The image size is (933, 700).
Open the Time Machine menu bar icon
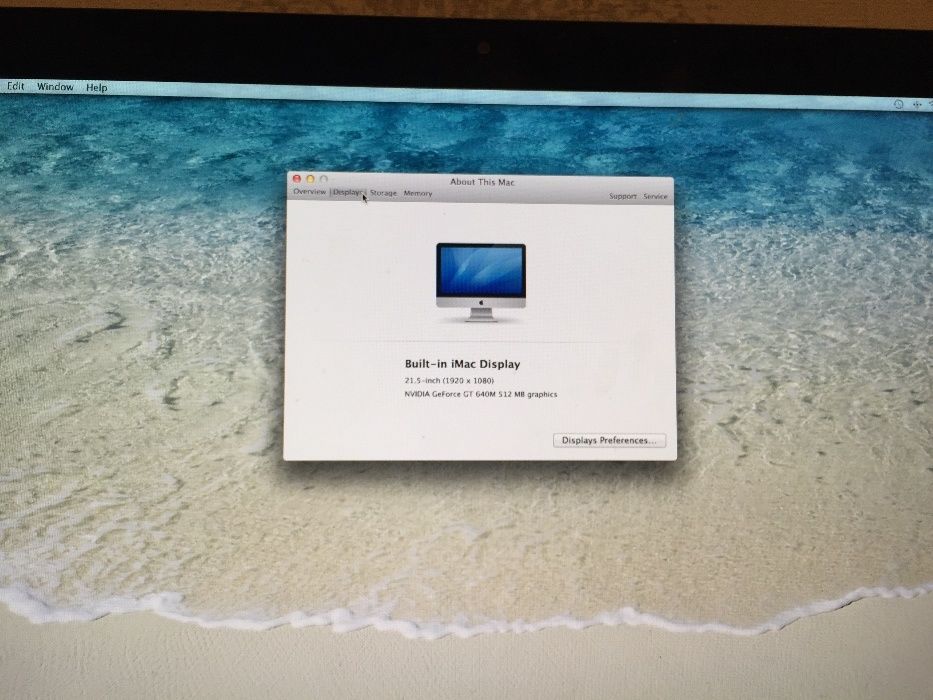tap(898, 104)
